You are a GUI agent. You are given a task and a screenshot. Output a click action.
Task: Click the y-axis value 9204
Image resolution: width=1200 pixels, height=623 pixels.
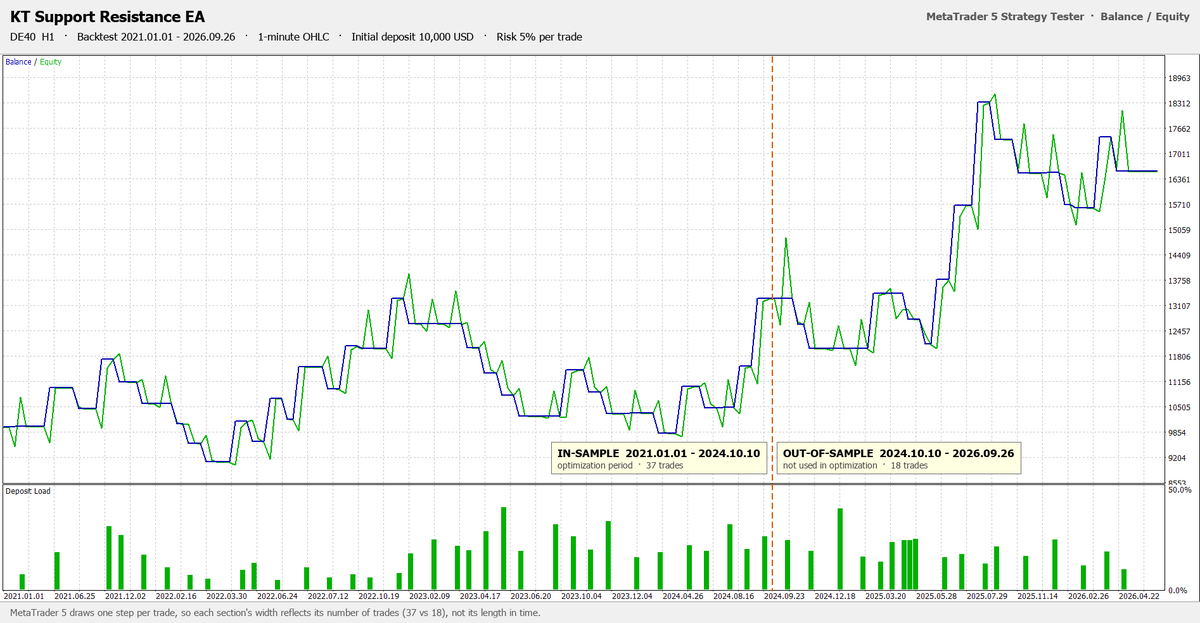(x=1178, y=458)
